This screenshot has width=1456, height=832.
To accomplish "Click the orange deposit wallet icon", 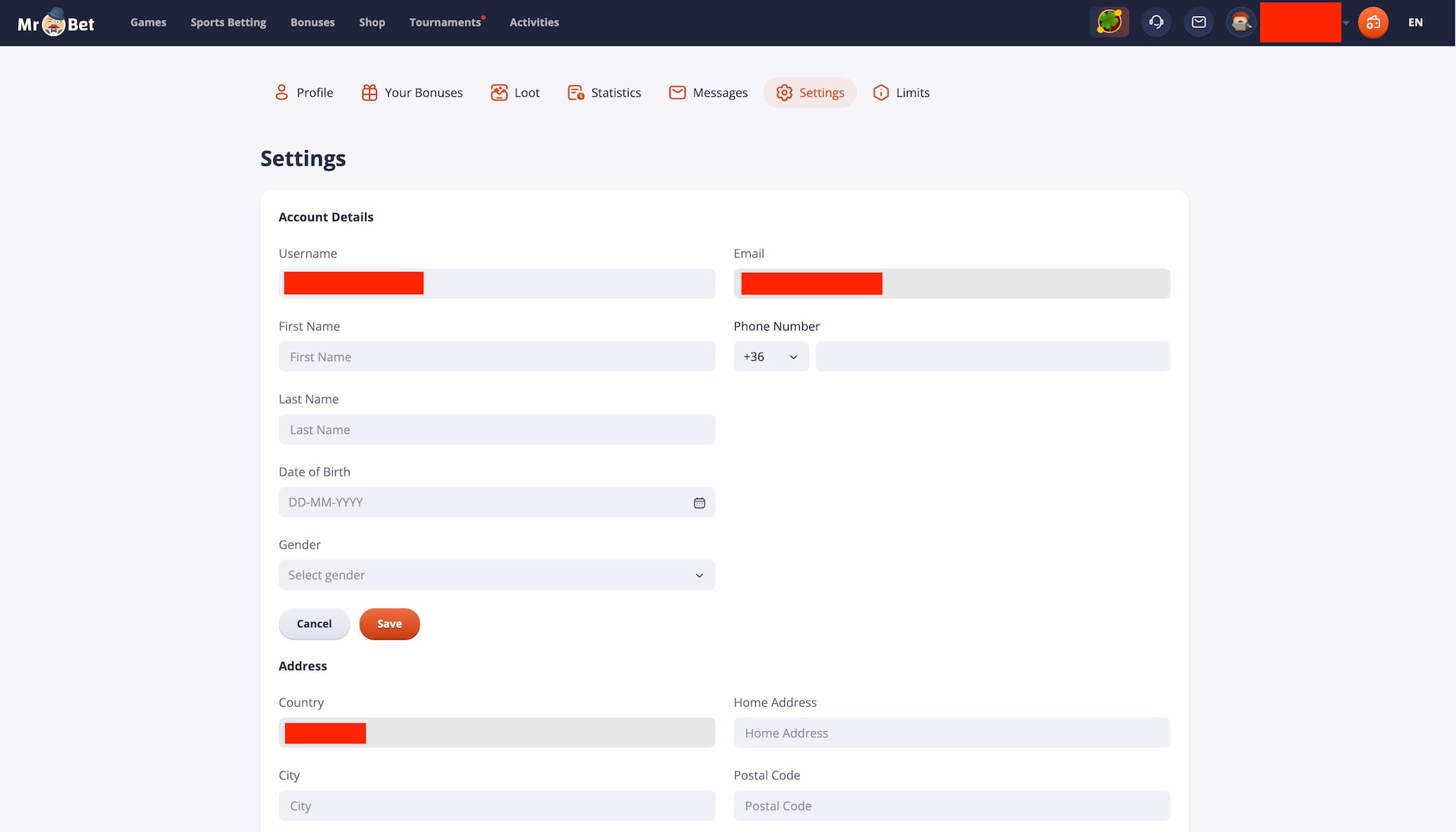I will pos(1373,22).
